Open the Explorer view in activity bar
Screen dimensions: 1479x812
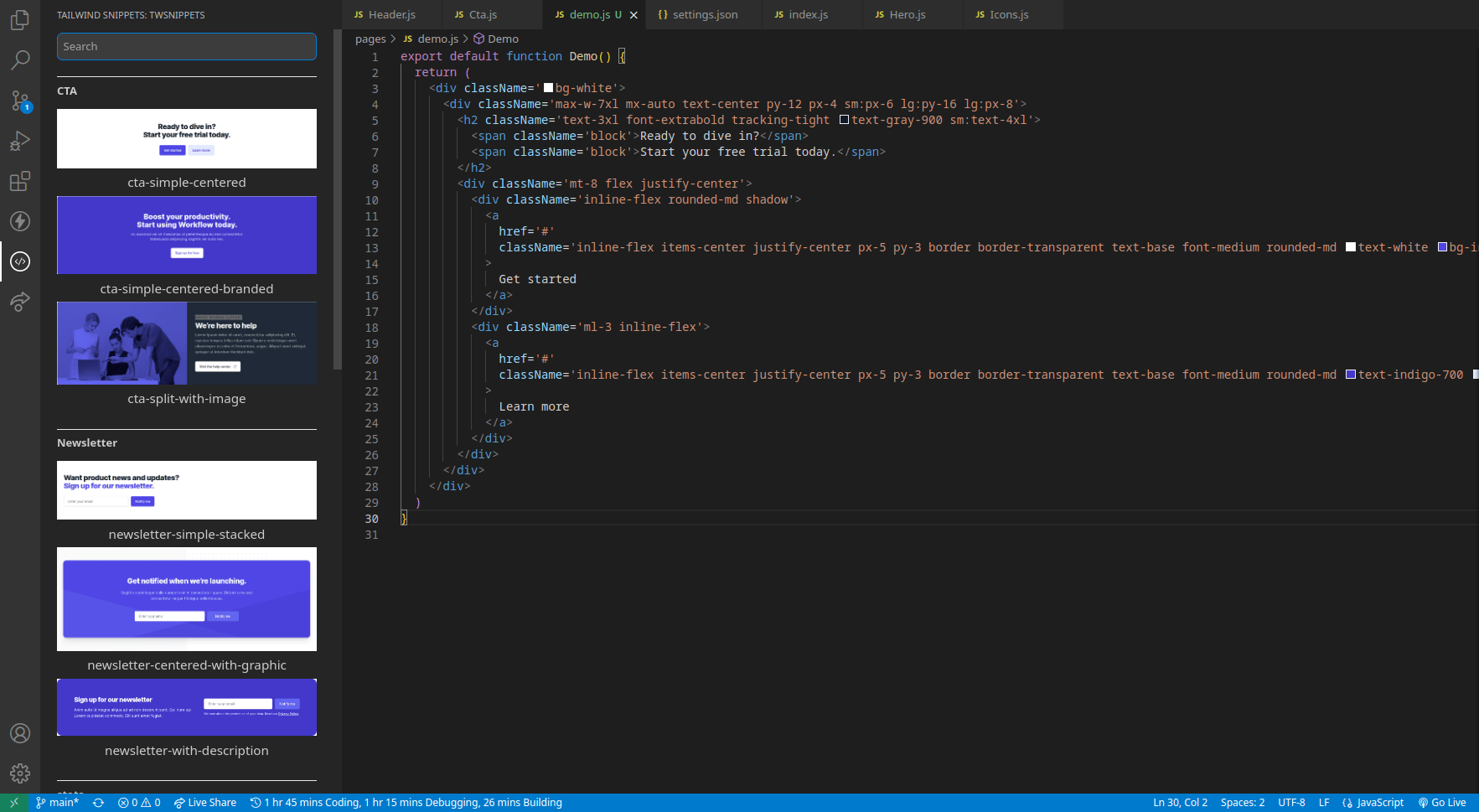(20, 19)
